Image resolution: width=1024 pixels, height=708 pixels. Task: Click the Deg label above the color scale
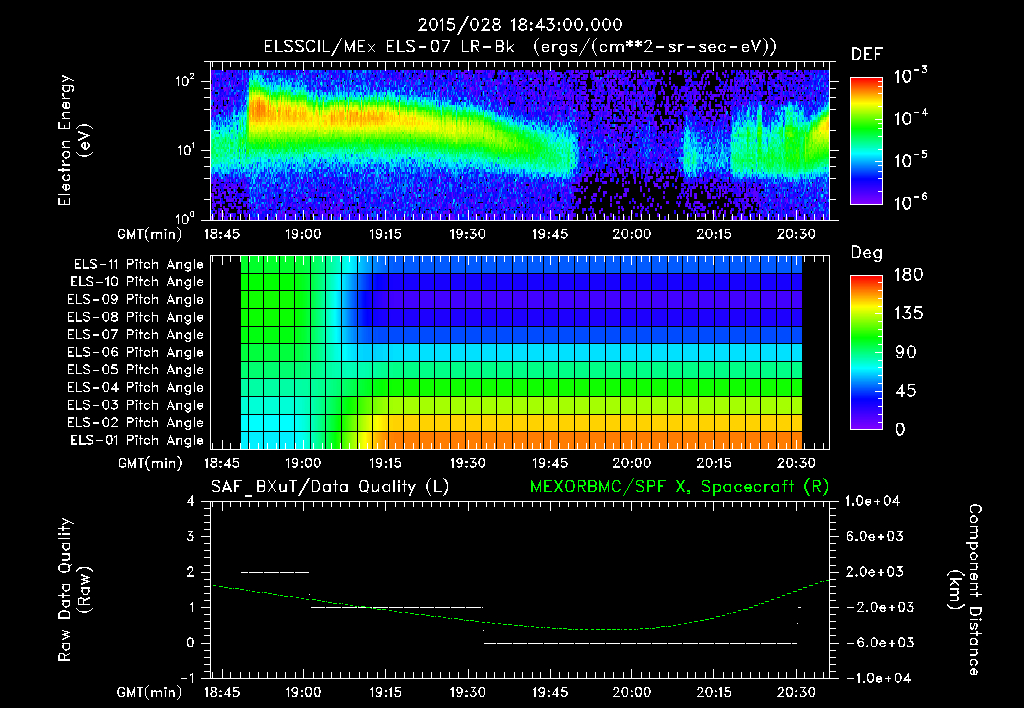point(867,253)
